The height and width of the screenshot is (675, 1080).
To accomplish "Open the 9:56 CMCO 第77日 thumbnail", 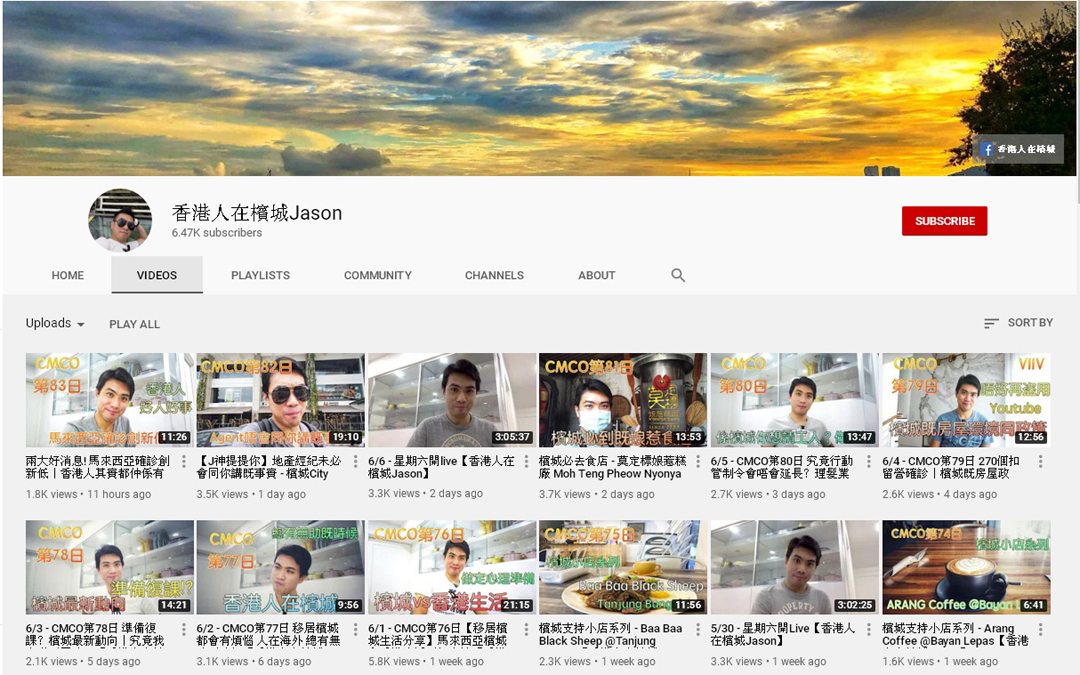I will pos(280,568).
